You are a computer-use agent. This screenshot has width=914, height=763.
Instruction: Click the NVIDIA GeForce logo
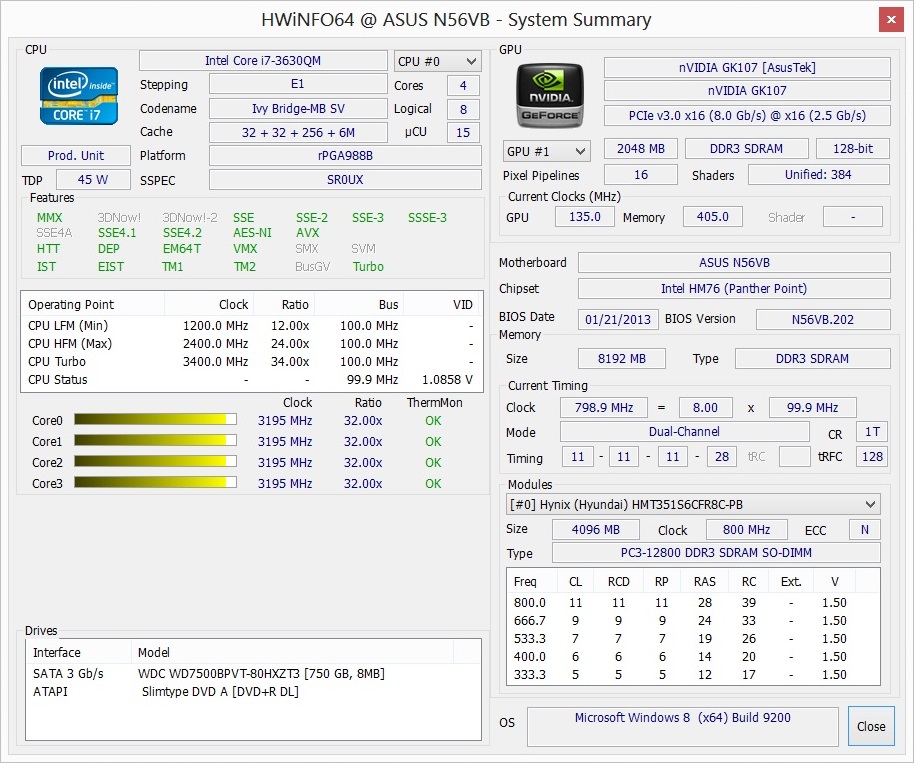(549, 96)
